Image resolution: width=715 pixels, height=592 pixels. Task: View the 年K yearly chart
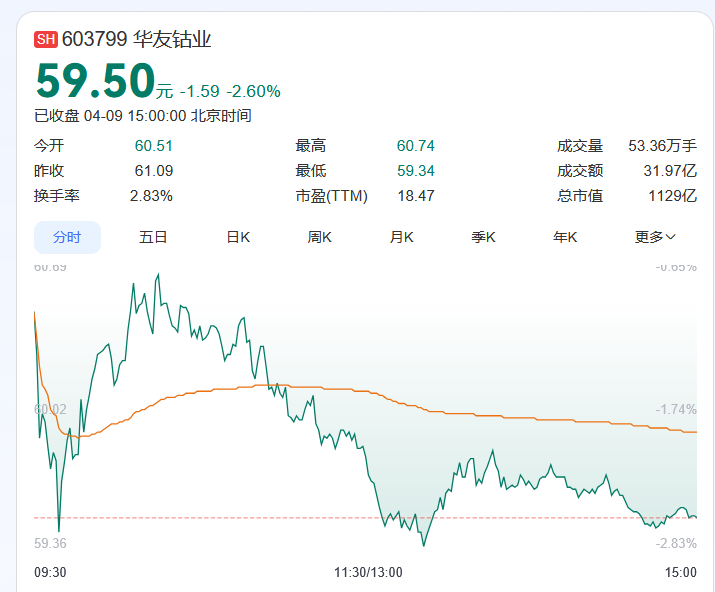566,237
